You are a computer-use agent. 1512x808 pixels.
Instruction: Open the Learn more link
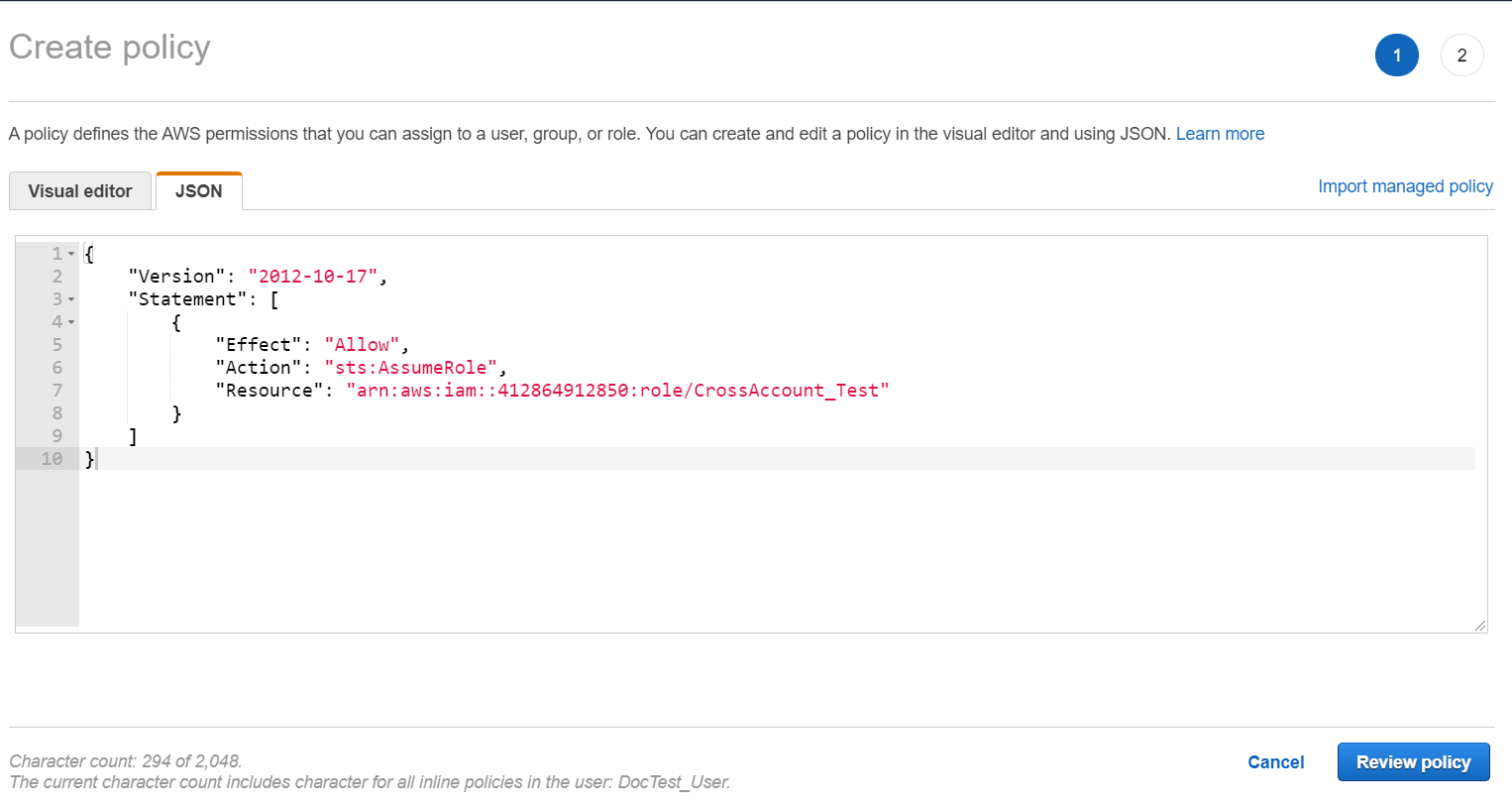[x=1220, y=134]
